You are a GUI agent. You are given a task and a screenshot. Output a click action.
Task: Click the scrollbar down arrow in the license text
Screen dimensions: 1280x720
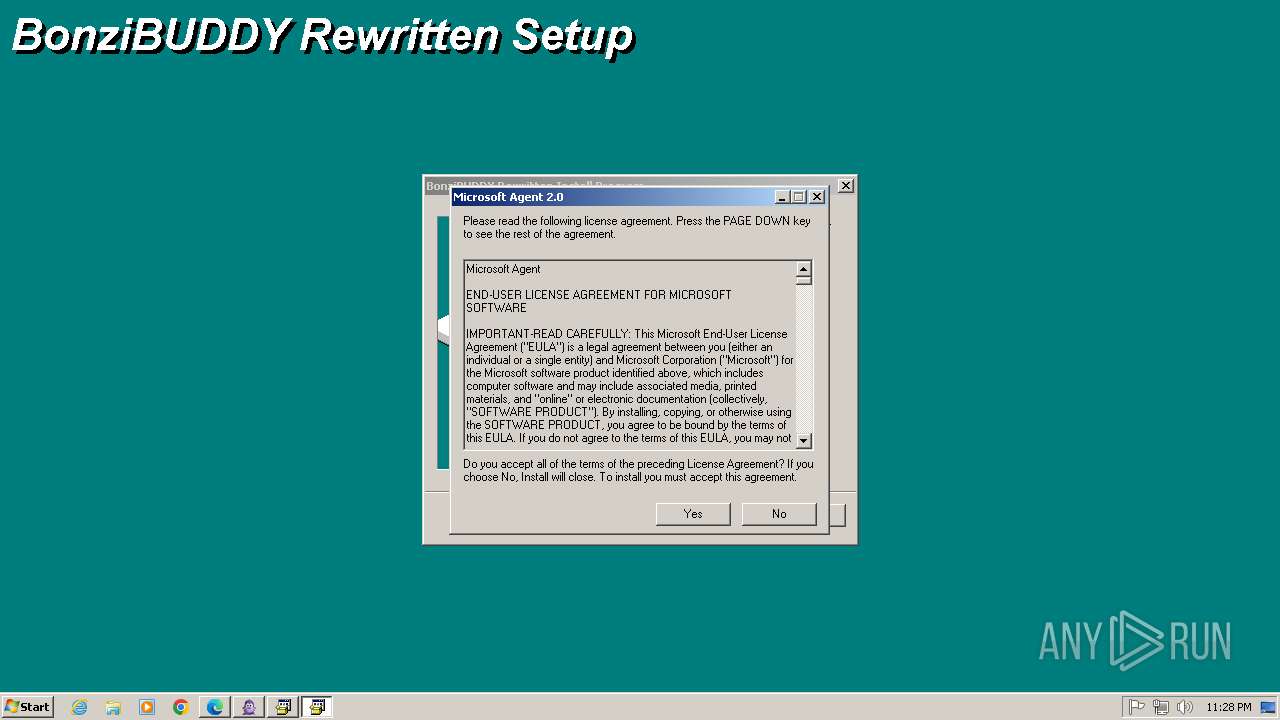tap(803, 440)
